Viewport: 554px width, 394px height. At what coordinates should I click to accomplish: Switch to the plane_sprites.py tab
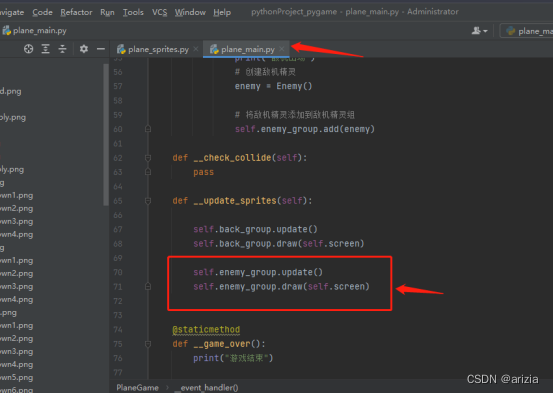[x=153, y=49]
